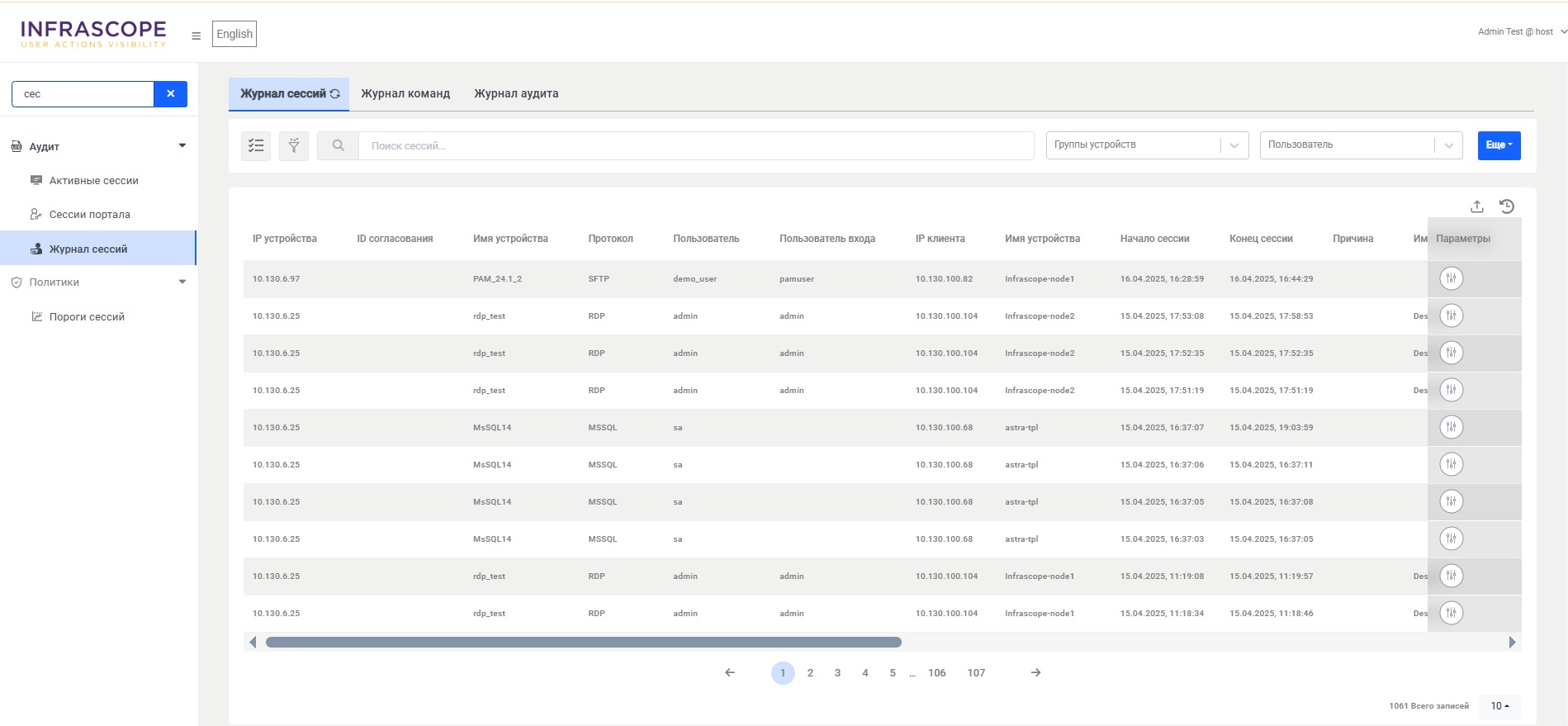Open the column checklist selector icon
The image size is (1568, 726).
click(256, 145)
